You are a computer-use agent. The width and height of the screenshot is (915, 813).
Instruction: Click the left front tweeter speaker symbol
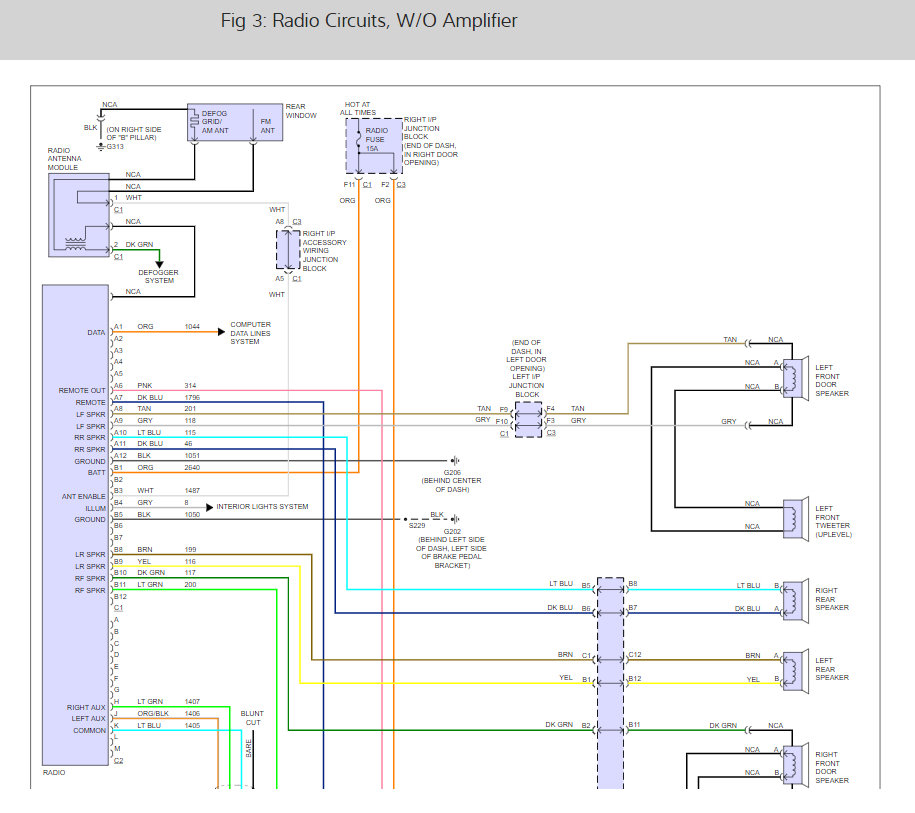coord(795,518)
